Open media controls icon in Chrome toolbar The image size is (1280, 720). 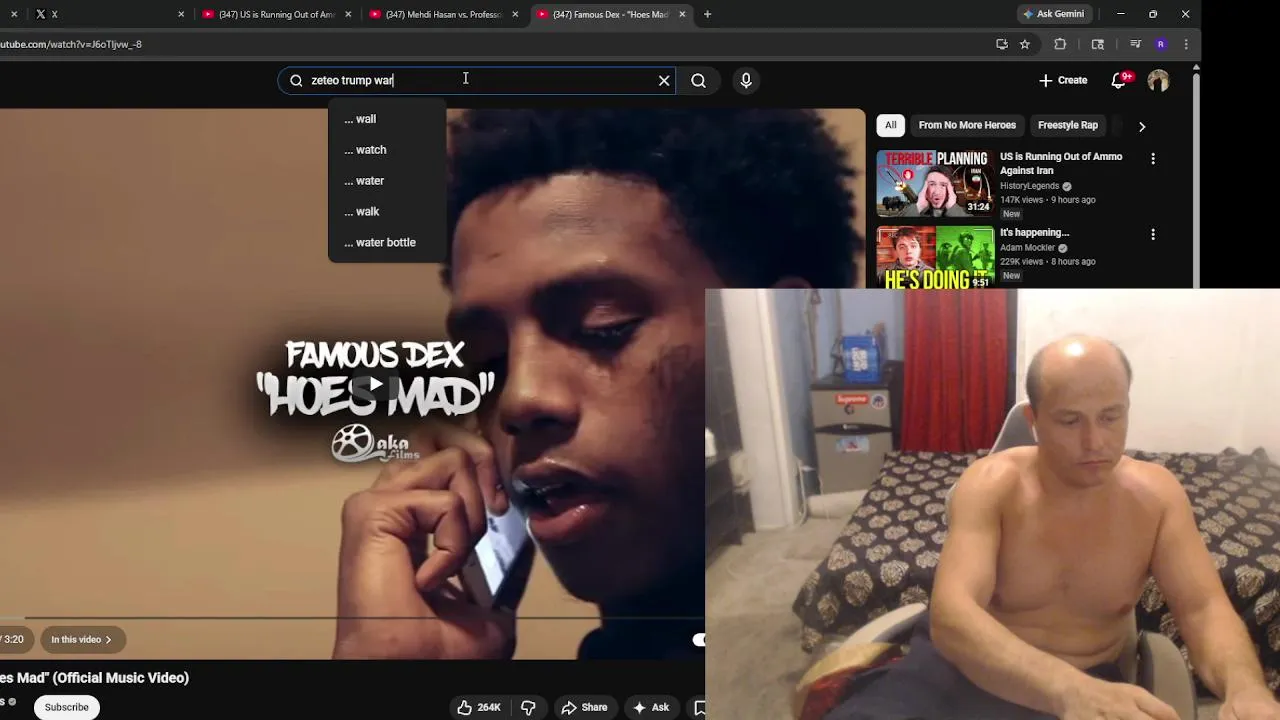click(1135, 44)
